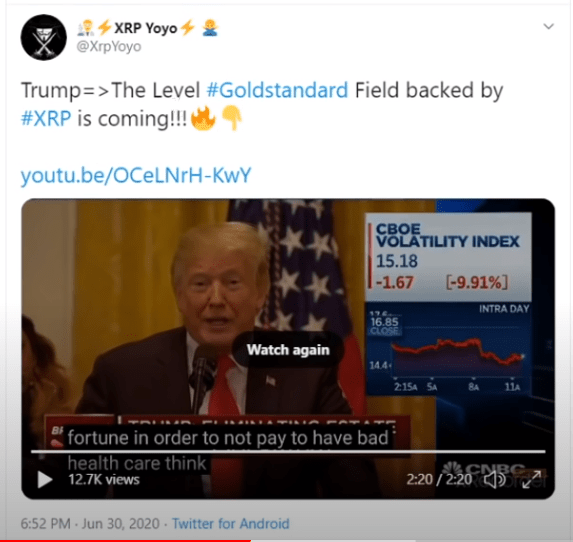
Task: Click the XRP Yoyo display name
Action: point(145,28)
